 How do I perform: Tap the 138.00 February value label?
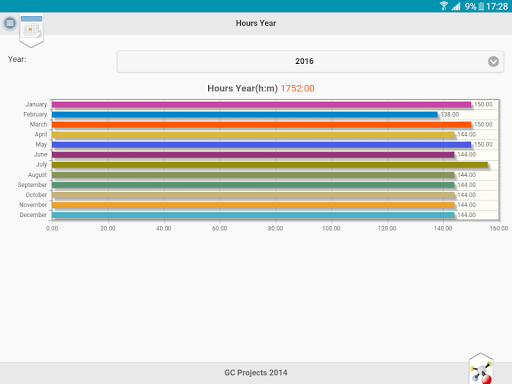(450, 115)
